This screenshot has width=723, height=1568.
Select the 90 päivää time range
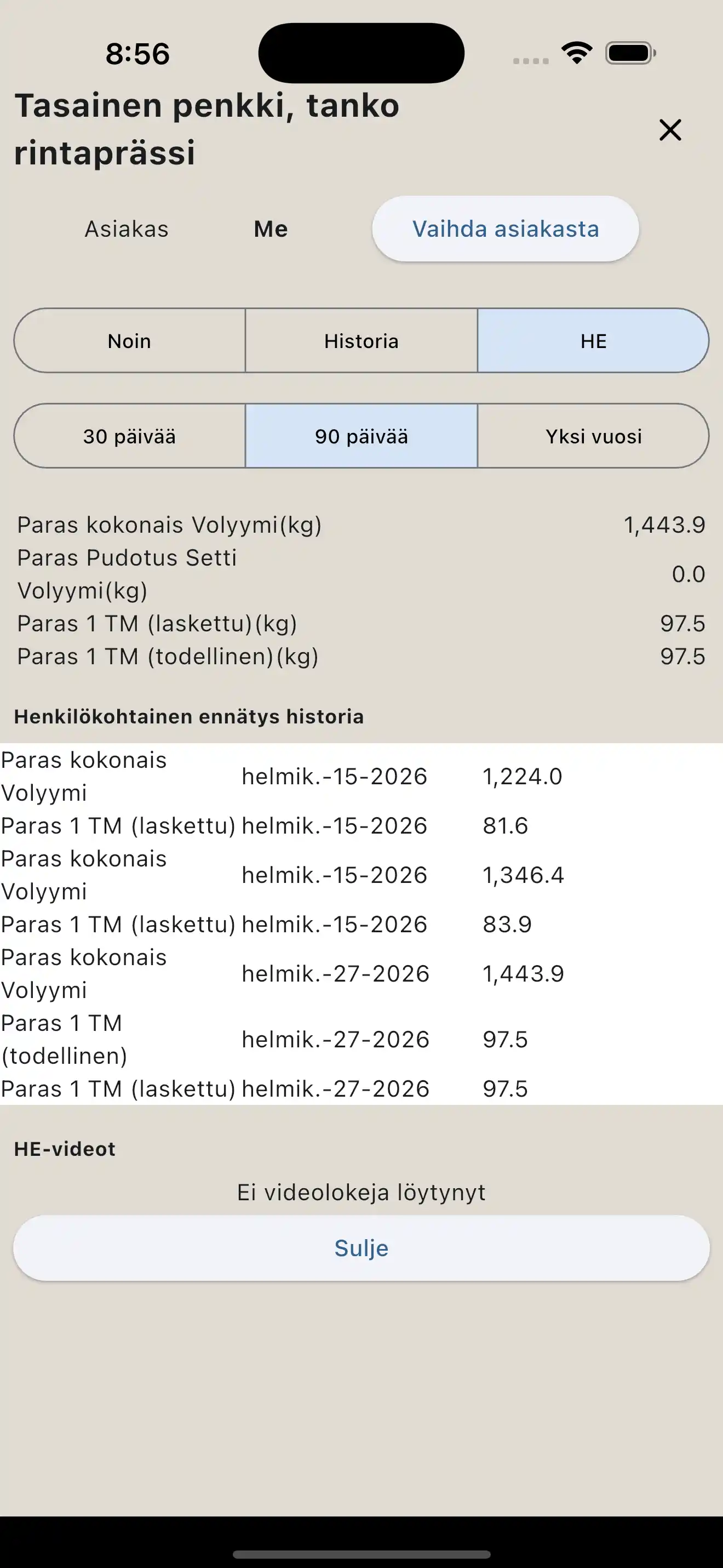click(361, 436)
